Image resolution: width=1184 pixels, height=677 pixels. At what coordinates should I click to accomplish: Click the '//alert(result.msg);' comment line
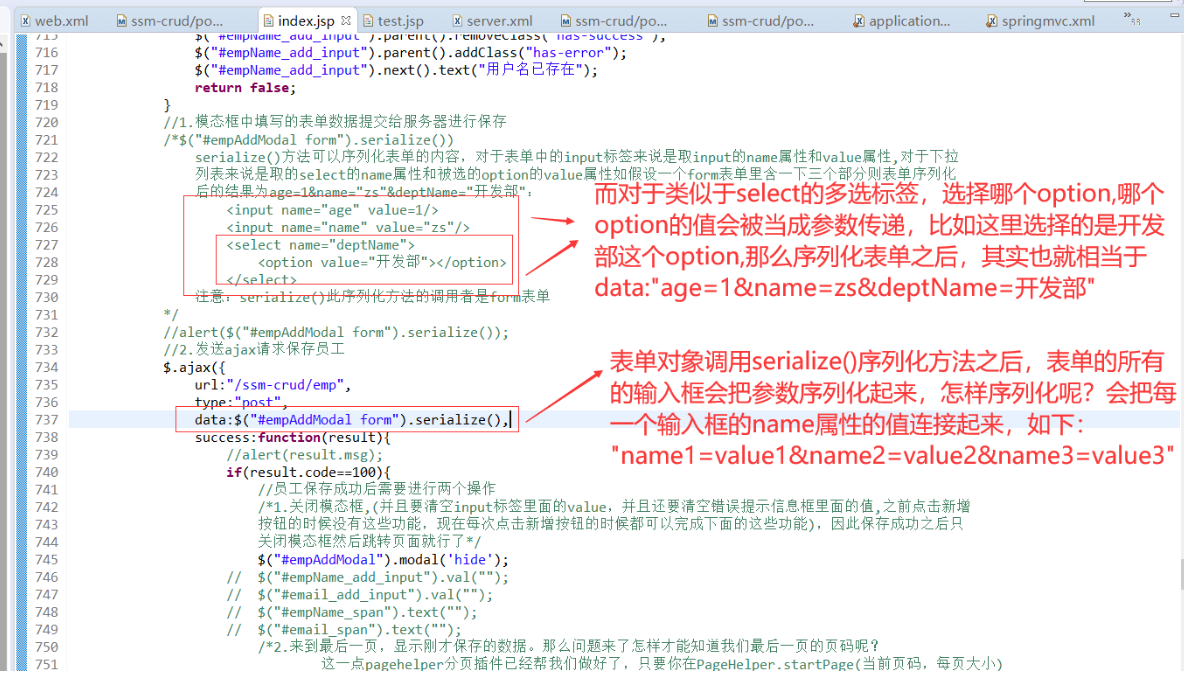[304, 455]
